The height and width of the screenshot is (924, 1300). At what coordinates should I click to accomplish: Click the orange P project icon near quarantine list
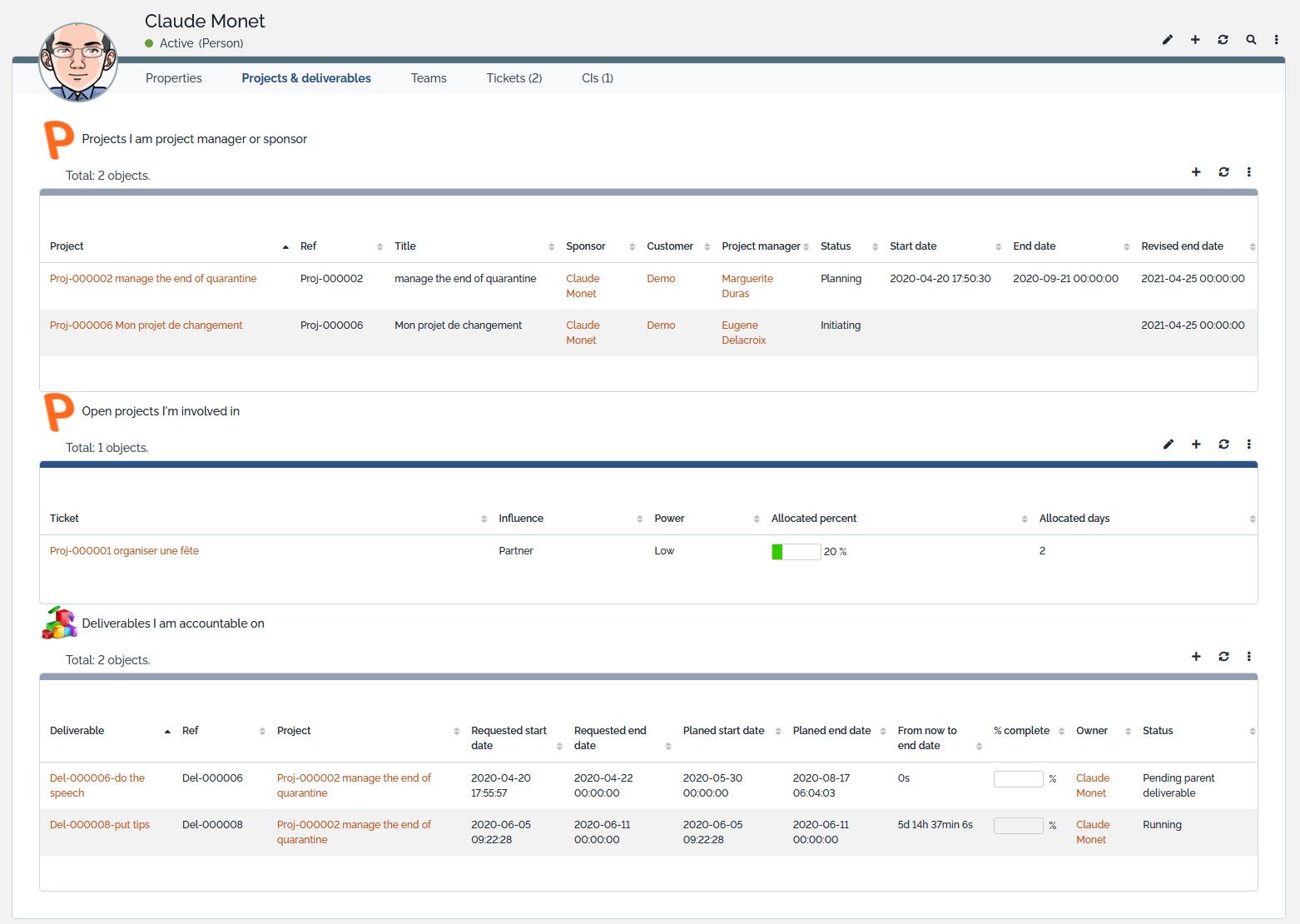point(57,139)
